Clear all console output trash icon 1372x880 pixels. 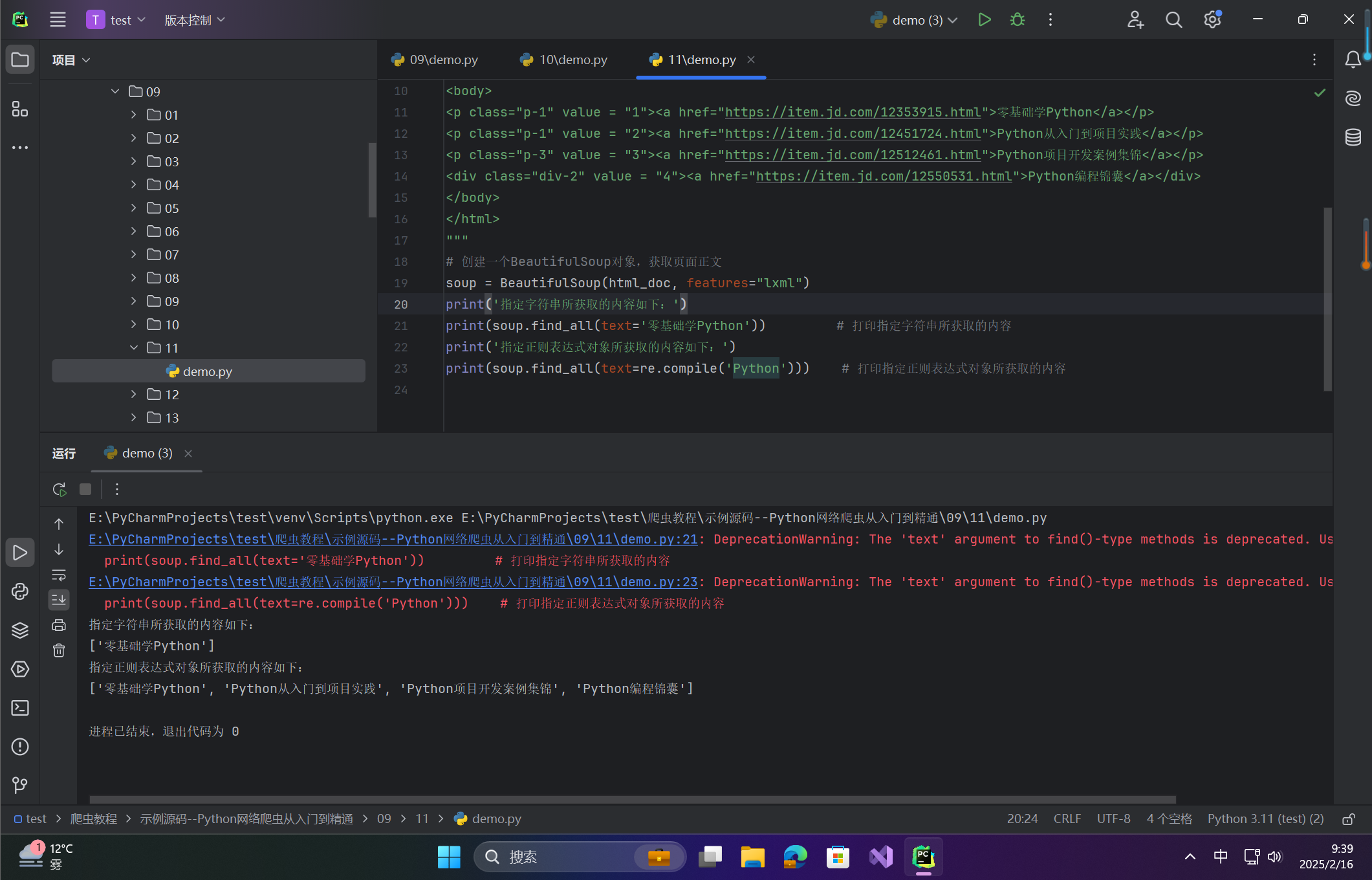pos(59,650)
